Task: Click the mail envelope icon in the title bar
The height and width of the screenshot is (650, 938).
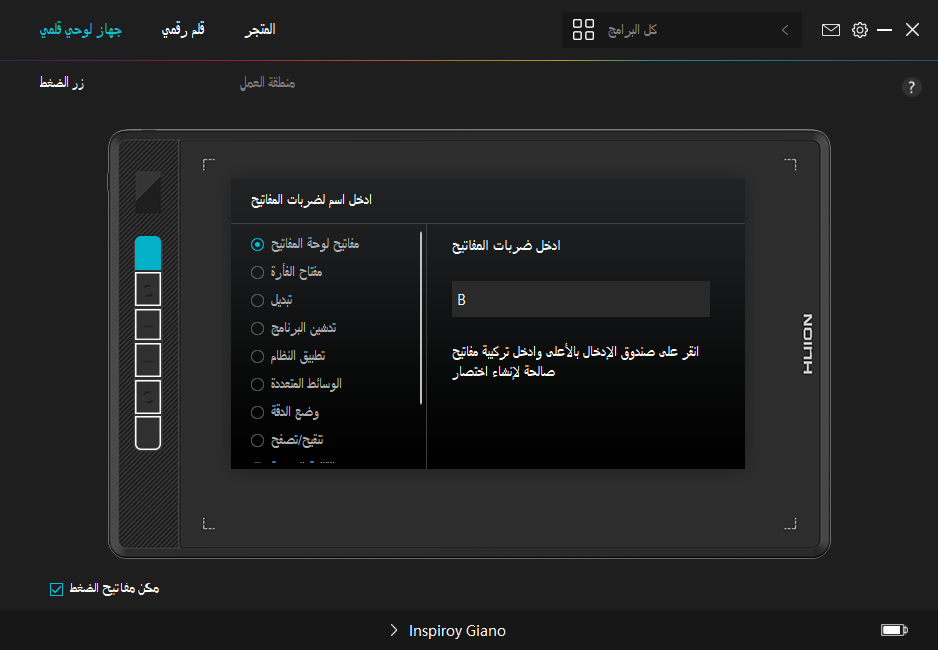Action: pos(830,30)
